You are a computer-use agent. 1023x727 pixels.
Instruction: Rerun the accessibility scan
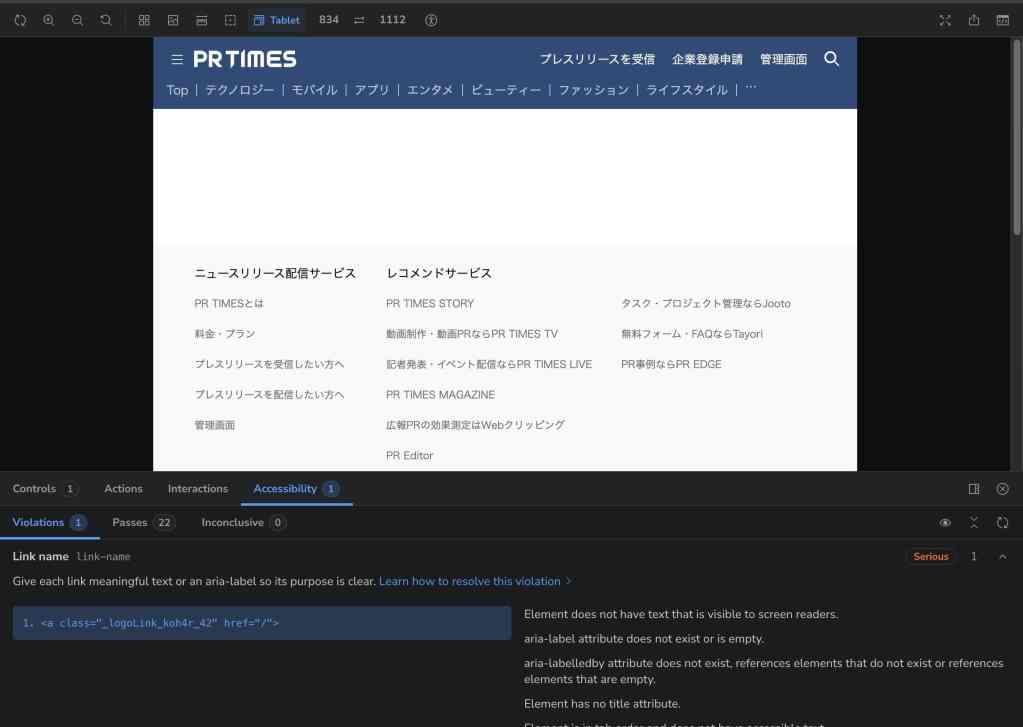1002,523
